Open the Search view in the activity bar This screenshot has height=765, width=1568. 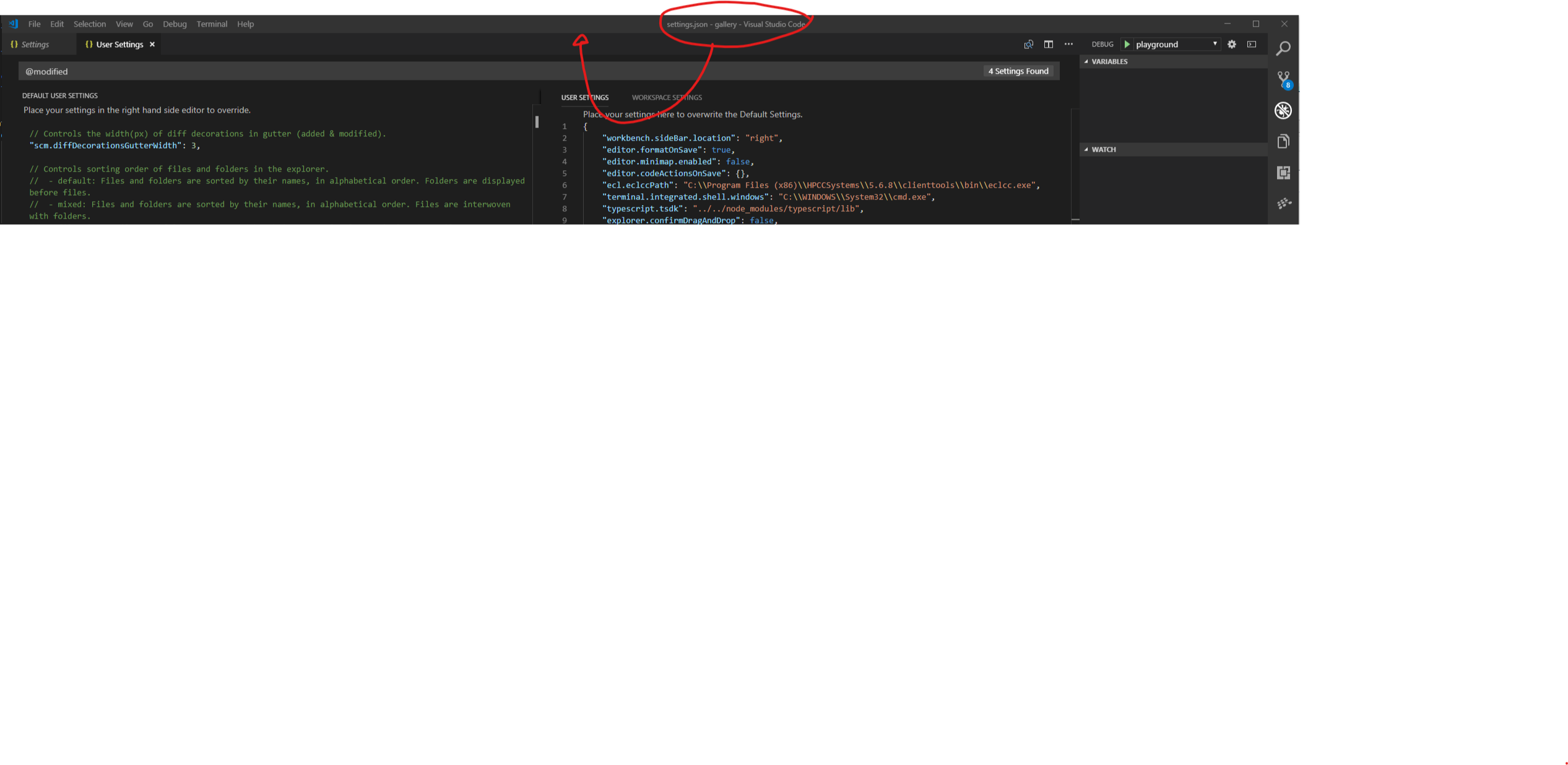(x=1283, y=48)
